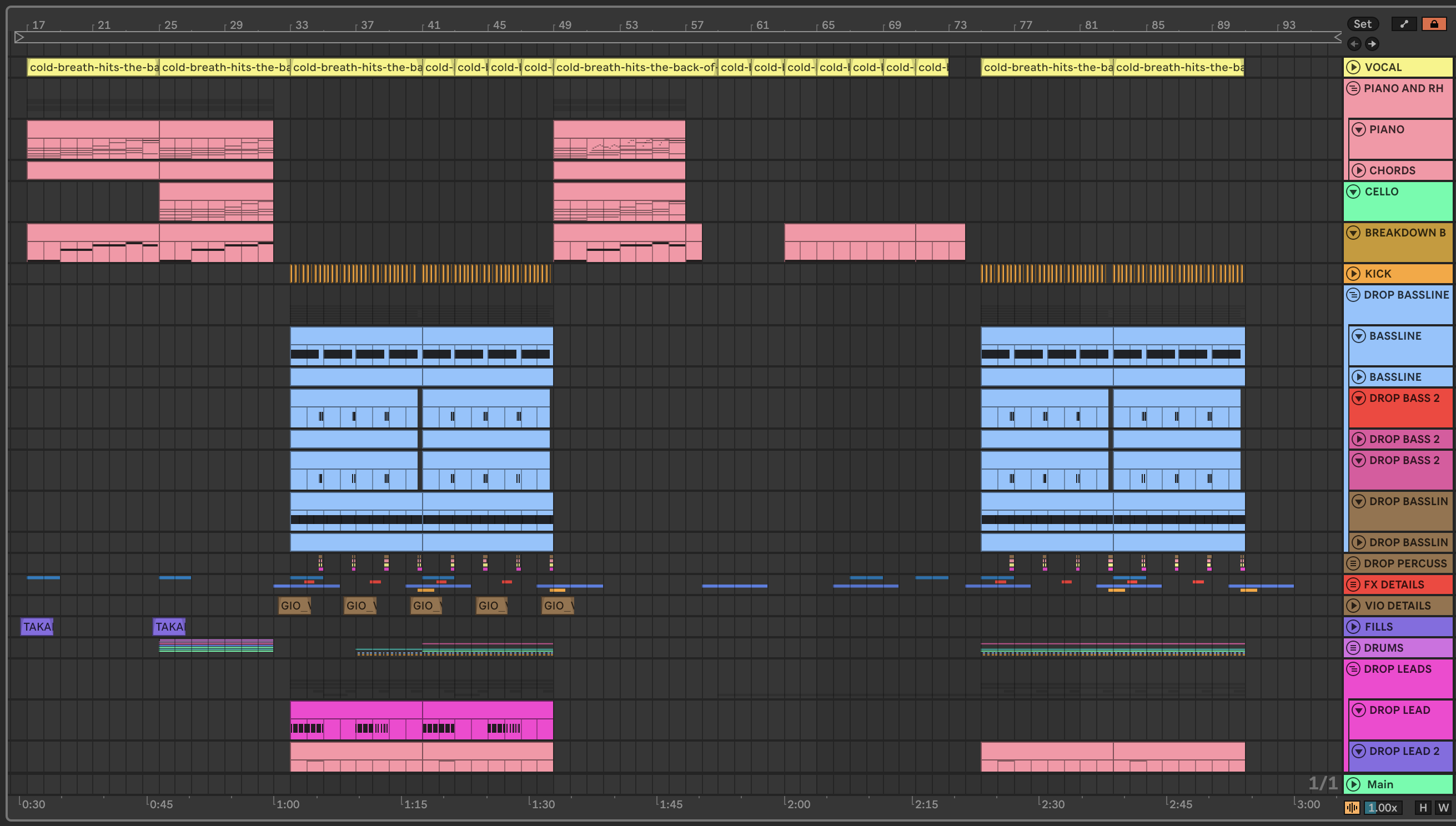Screen dimensions: 1456x826
Task: Select the VOCAL track name
Action: tap(1383, 67)
